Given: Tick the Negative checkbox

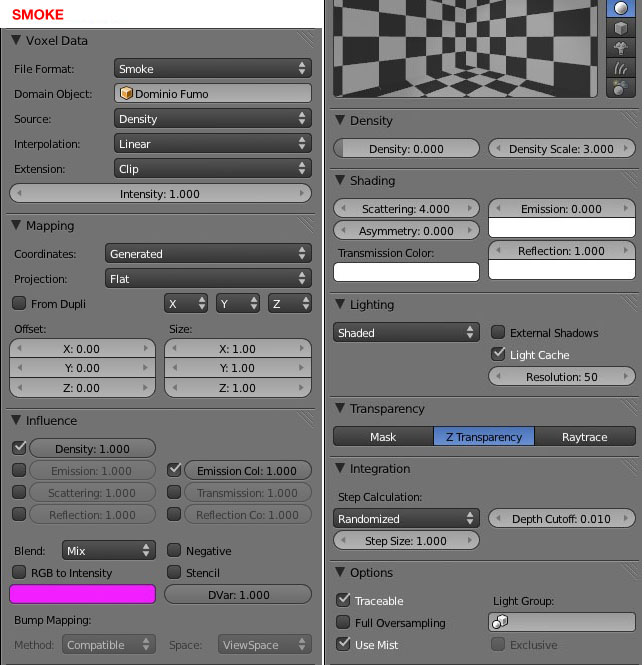Looking at the screenshot, I should (x=174, y=550).
